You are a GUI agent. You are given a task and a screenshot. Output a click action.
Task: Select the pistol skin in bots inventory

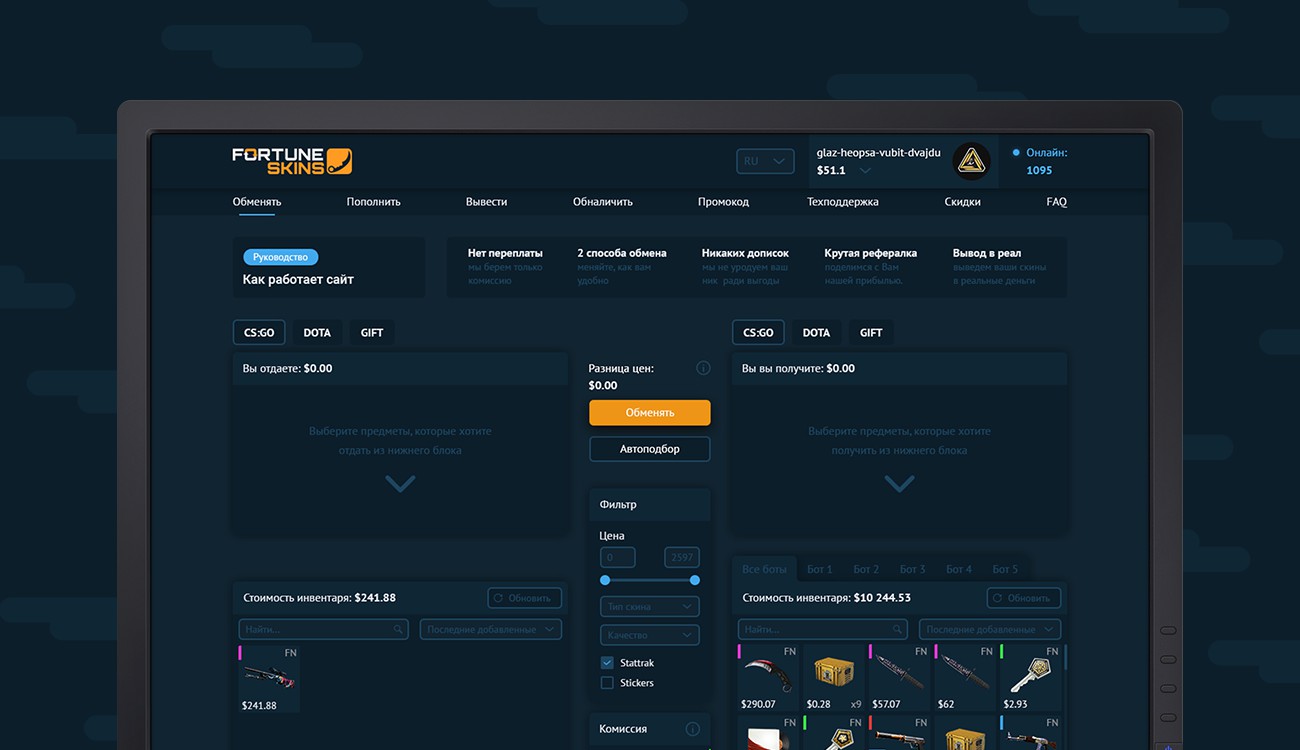click(900, 734)
